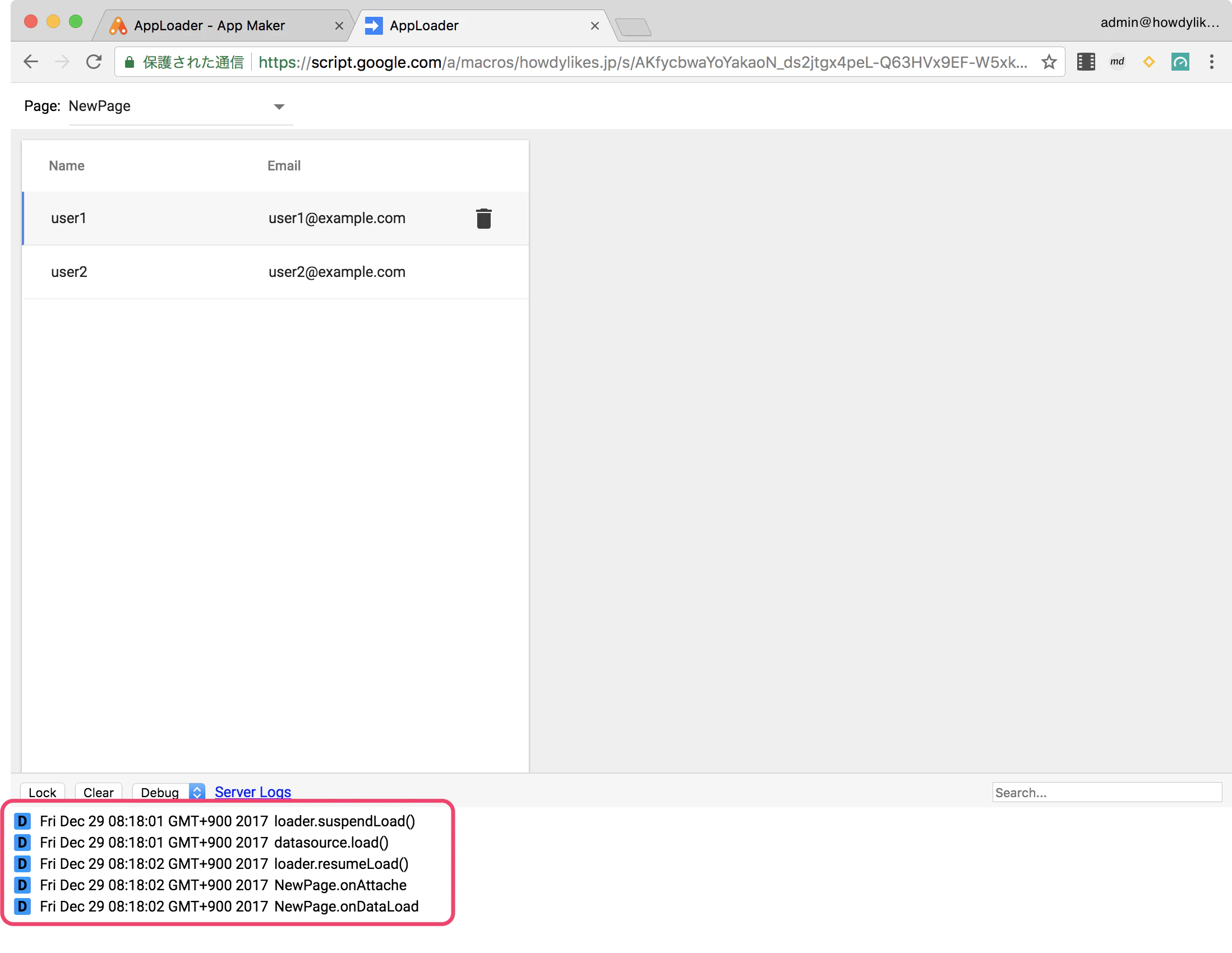The width and height of the screenshot is (1232, 953).
Task: Select the loader.resumeLoad() log entry
Action: 211,864
